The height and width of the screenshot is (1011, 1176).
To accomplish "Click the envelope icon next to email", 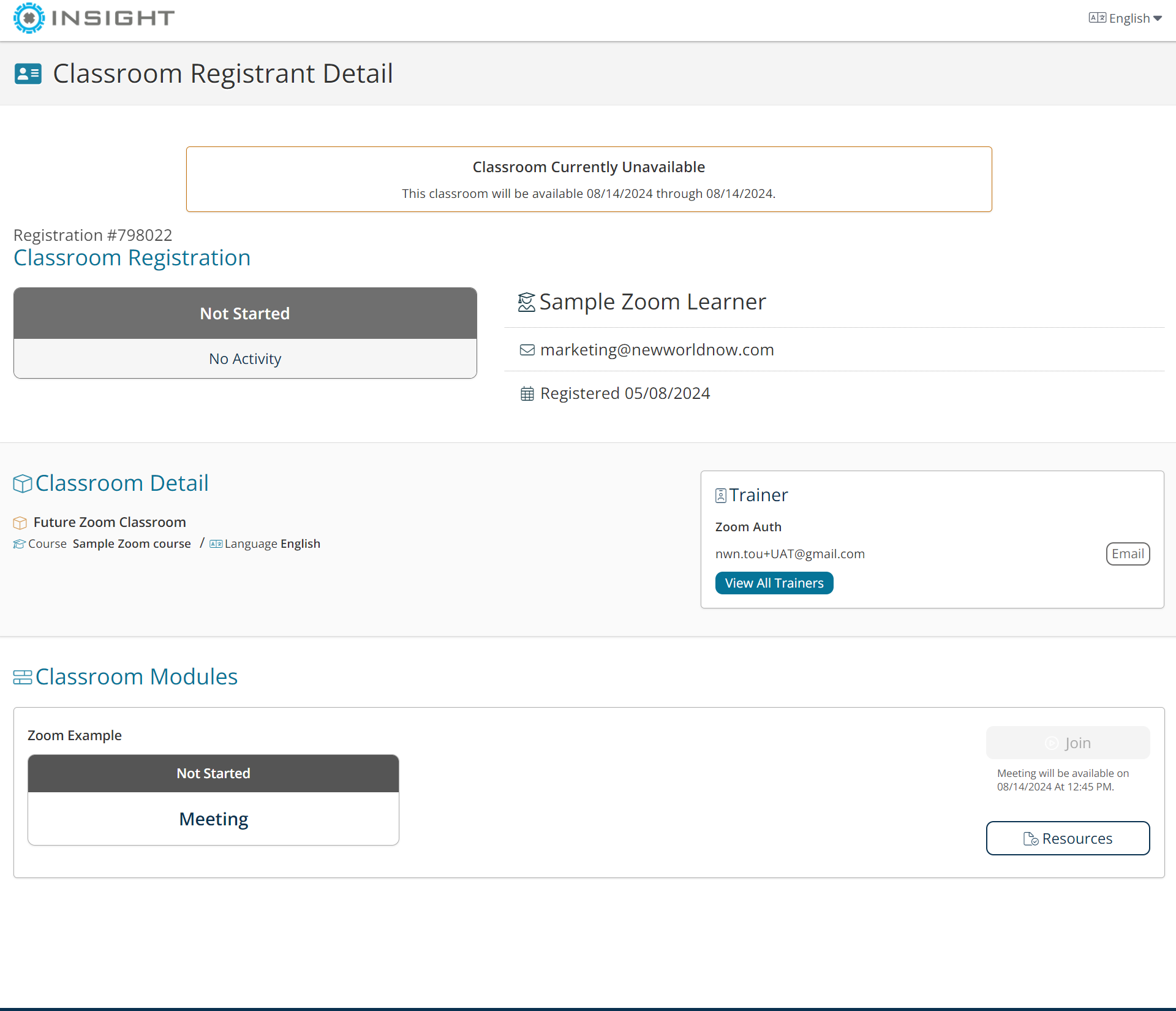I will tap(527, 350).
